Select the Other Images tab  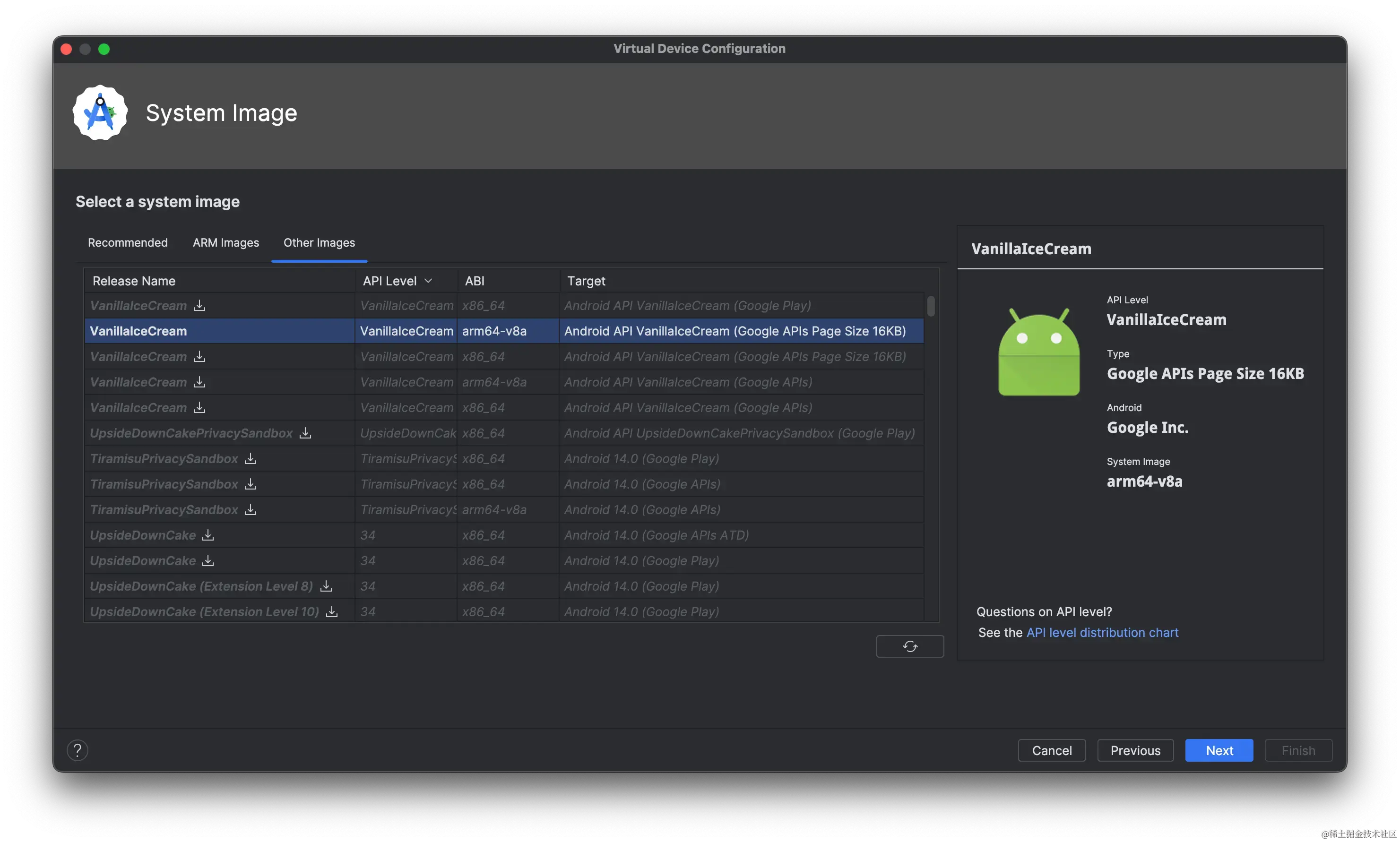pos(319,243)
